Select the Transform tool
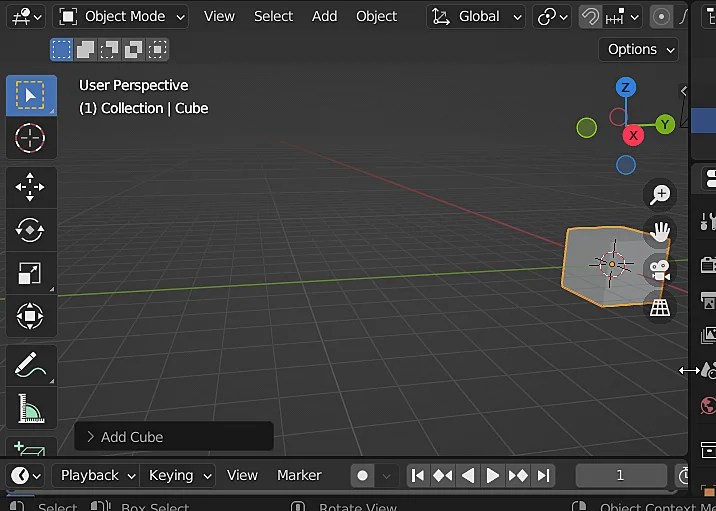The width and height of the screenshot is (716, 511). pyautogui.click(x=31, y=316)
